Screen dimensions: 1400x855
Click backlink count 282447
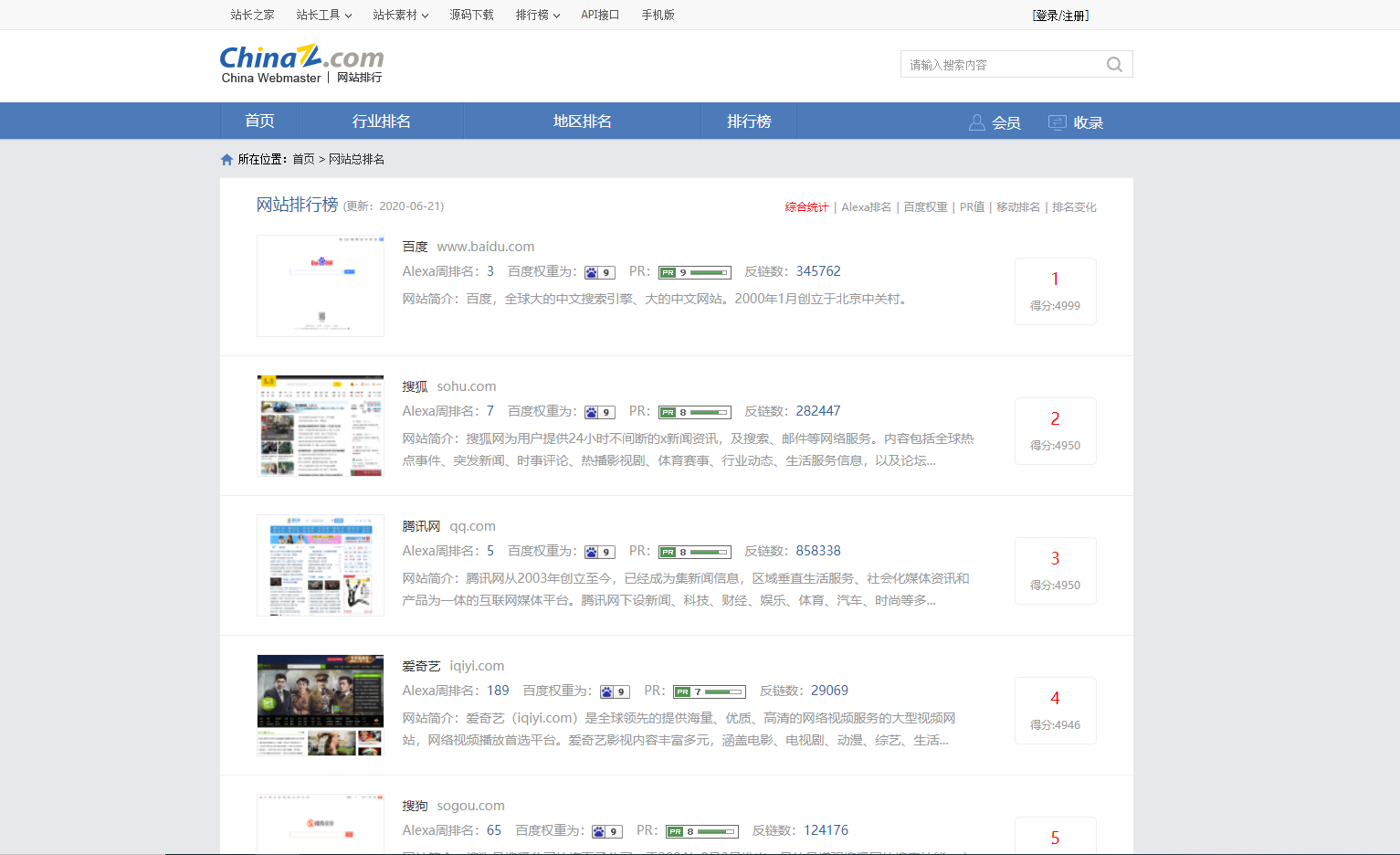[x=818, y=411]
